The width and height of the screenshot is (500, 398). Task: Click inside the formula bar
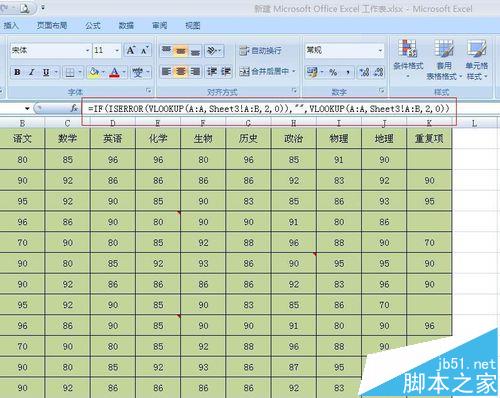click(269, 109)
